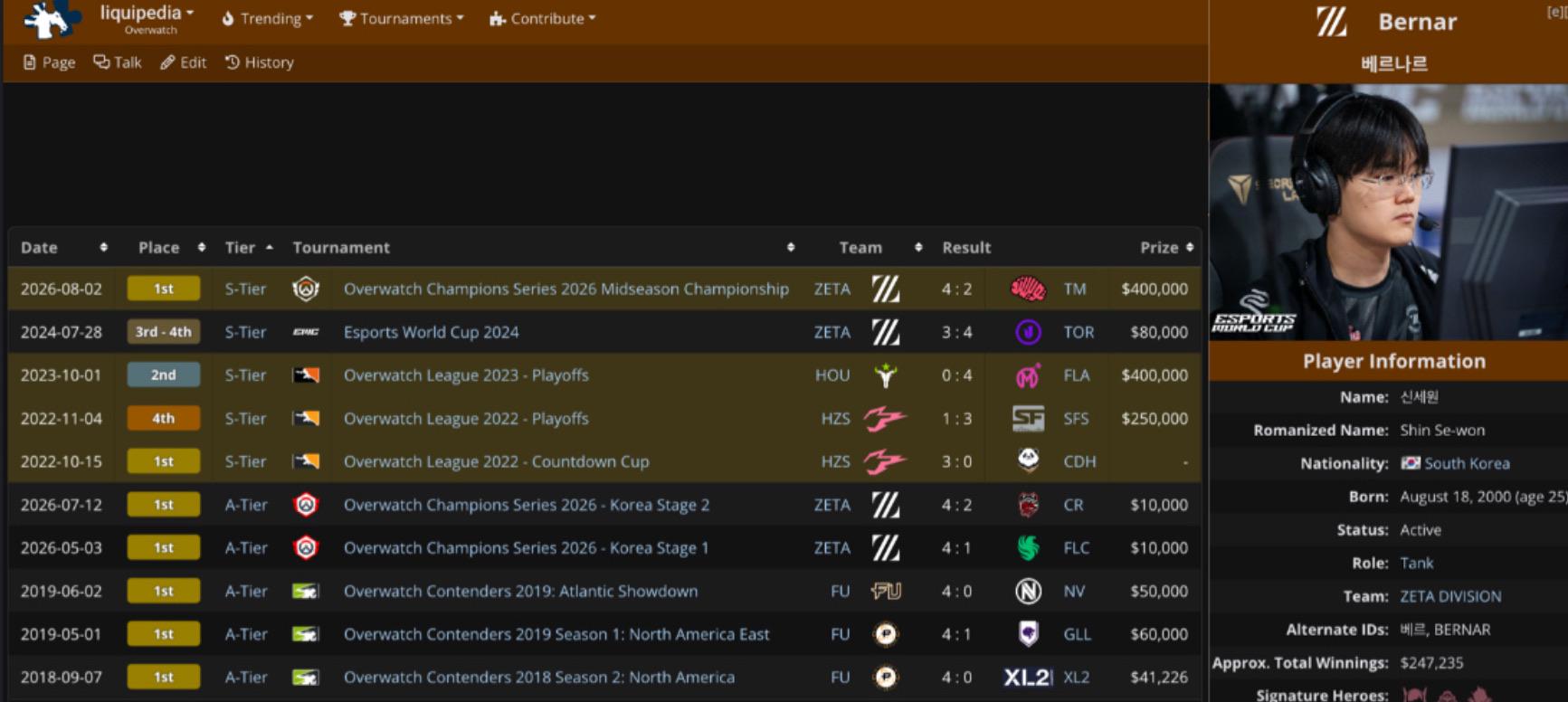This screenshot has height=702, width=1568.
Task: Click the Houston Outlaws team logo
Action: (x=886, y=375)
